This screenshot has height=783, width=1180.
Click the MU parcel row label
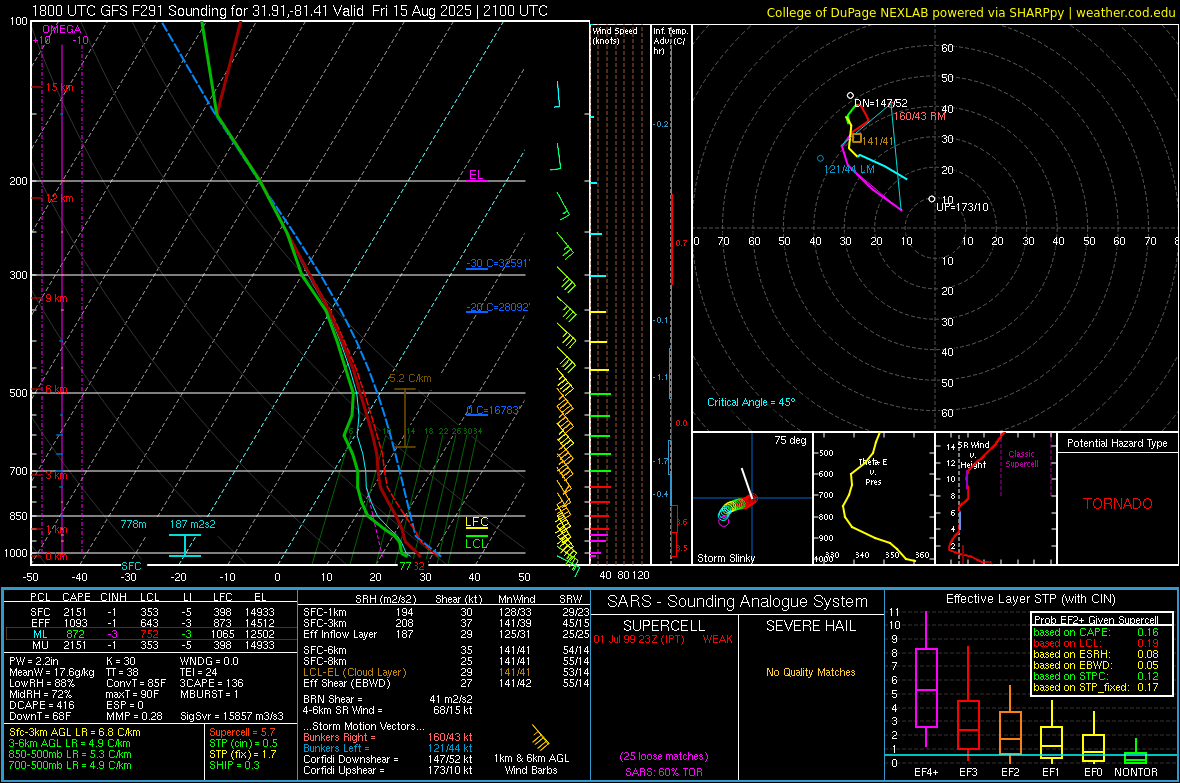(x=40, y=645)
